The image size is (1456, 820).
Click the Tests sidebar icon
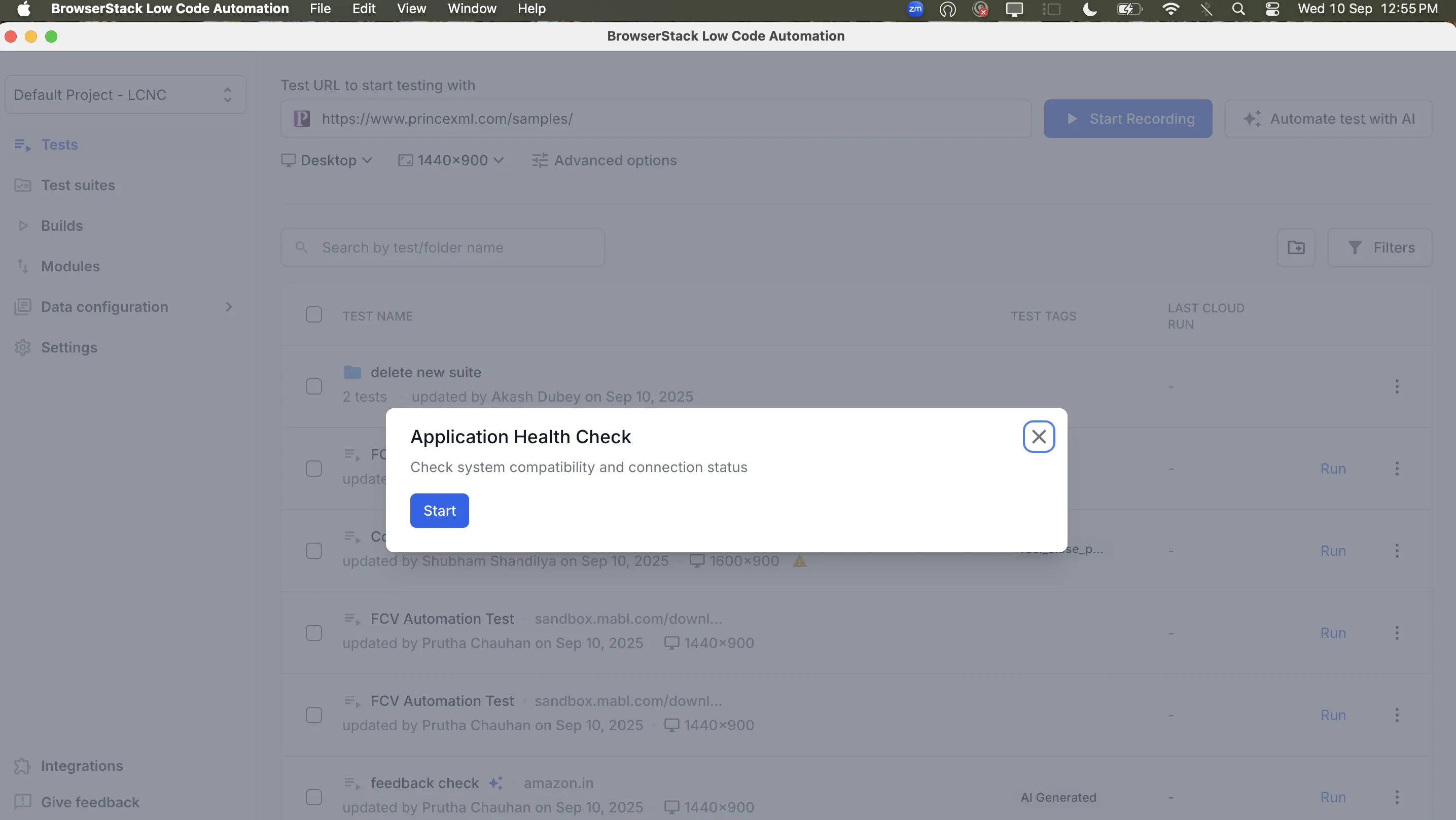tap(22, 145)
